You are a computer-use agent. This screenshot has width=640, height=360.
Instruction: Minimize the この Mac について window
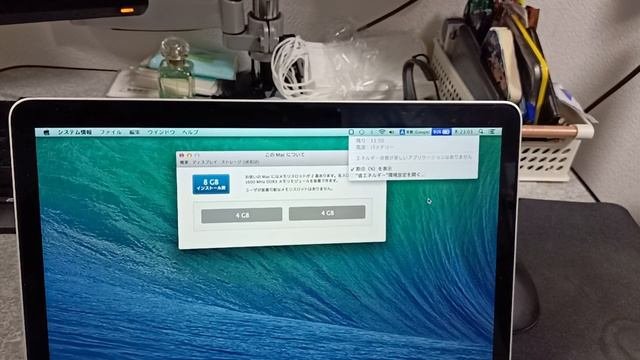(x=189, y=156)
